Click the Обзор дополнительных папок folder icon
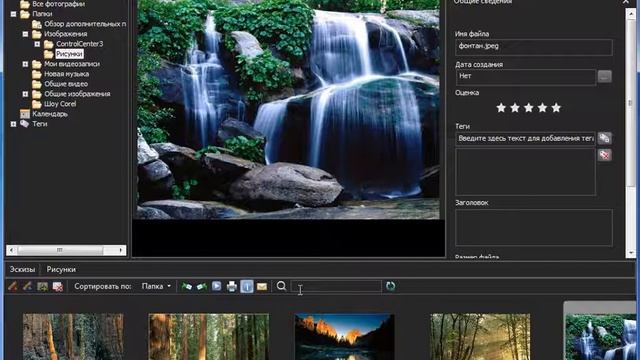Viewport: 640px width, 360px height. pos(37,24)
